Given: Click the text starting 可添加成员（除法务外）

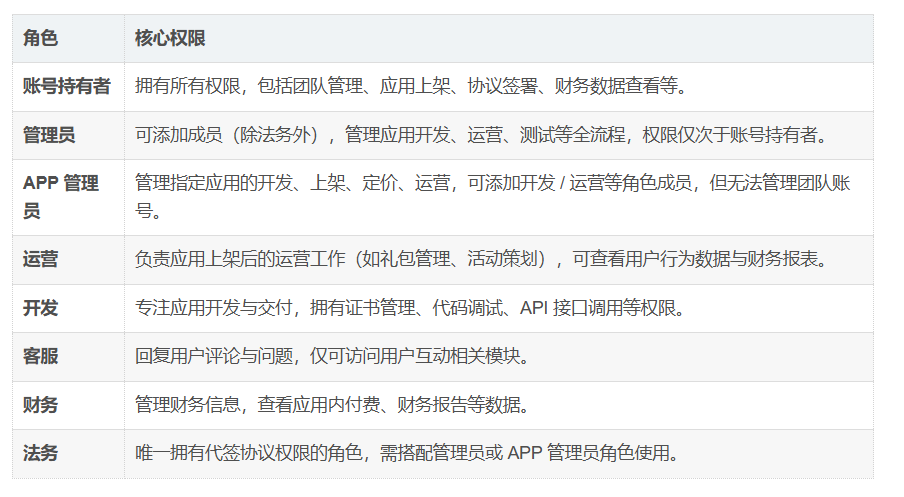Looking at the screenshot, I should click(482, 135).
